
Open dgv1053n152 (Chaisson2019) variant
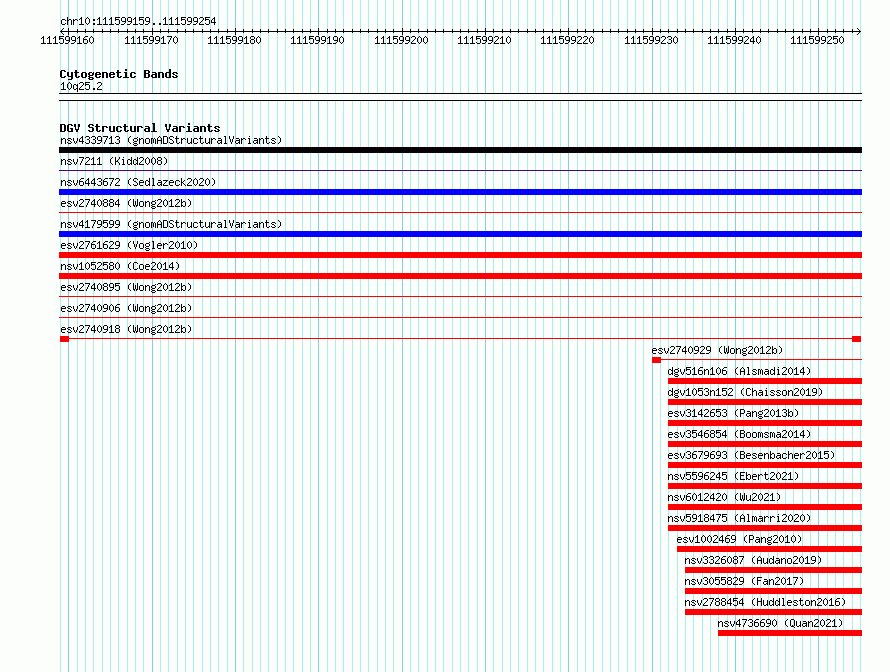[x=745, y=392]
